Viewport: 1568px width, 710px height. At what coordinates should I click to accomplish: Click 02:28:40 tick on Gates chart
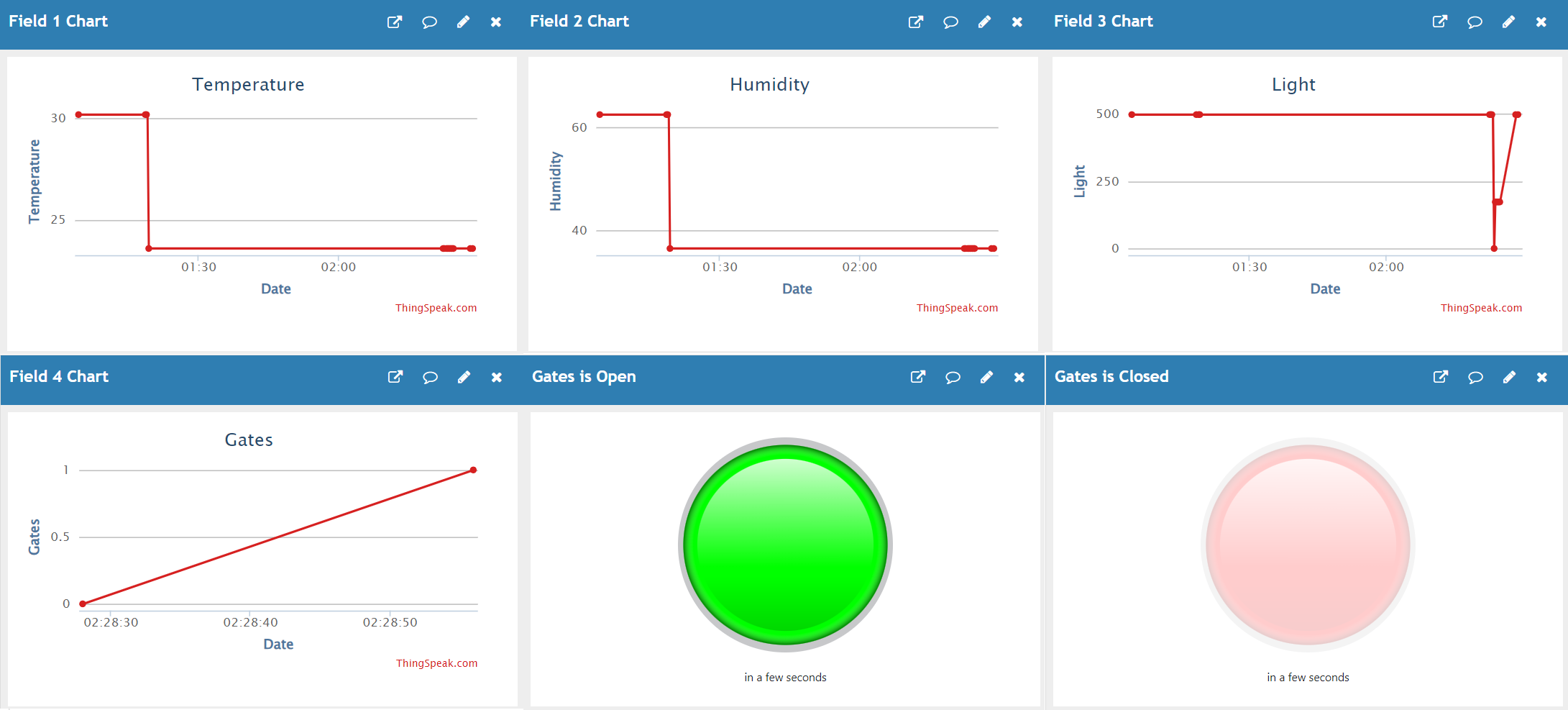(x=250, y=622)
